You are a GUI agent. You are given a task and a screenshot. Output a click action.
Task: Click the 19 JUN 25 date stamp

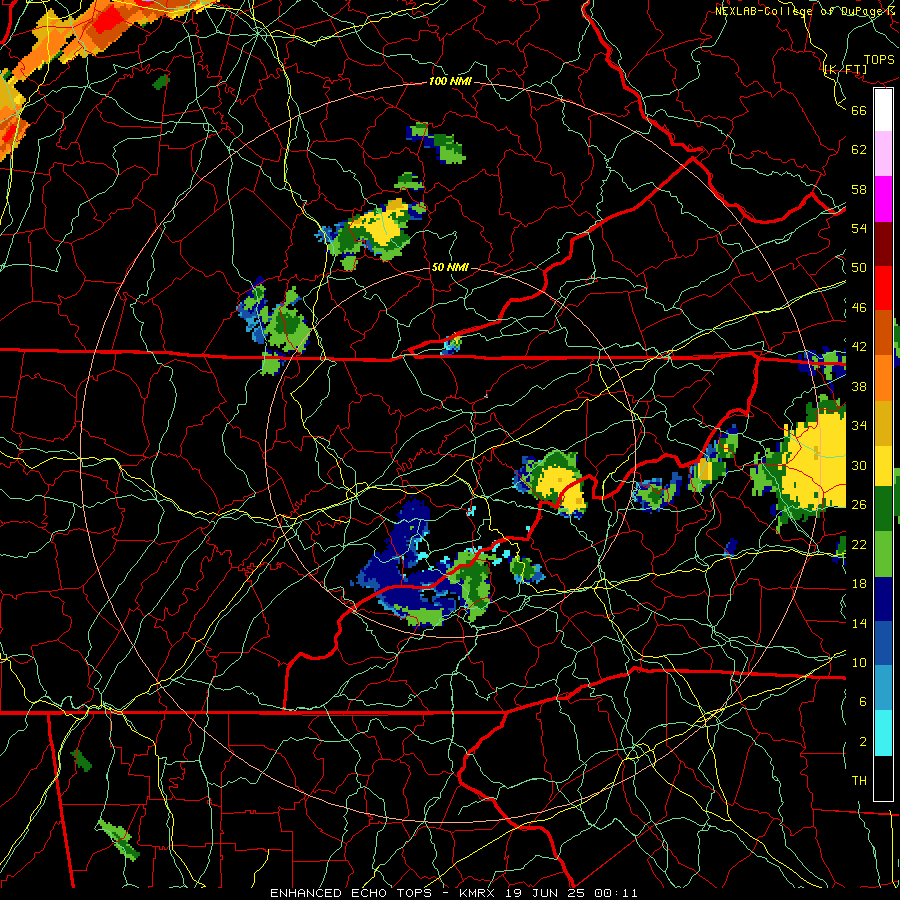pos(548,893)
